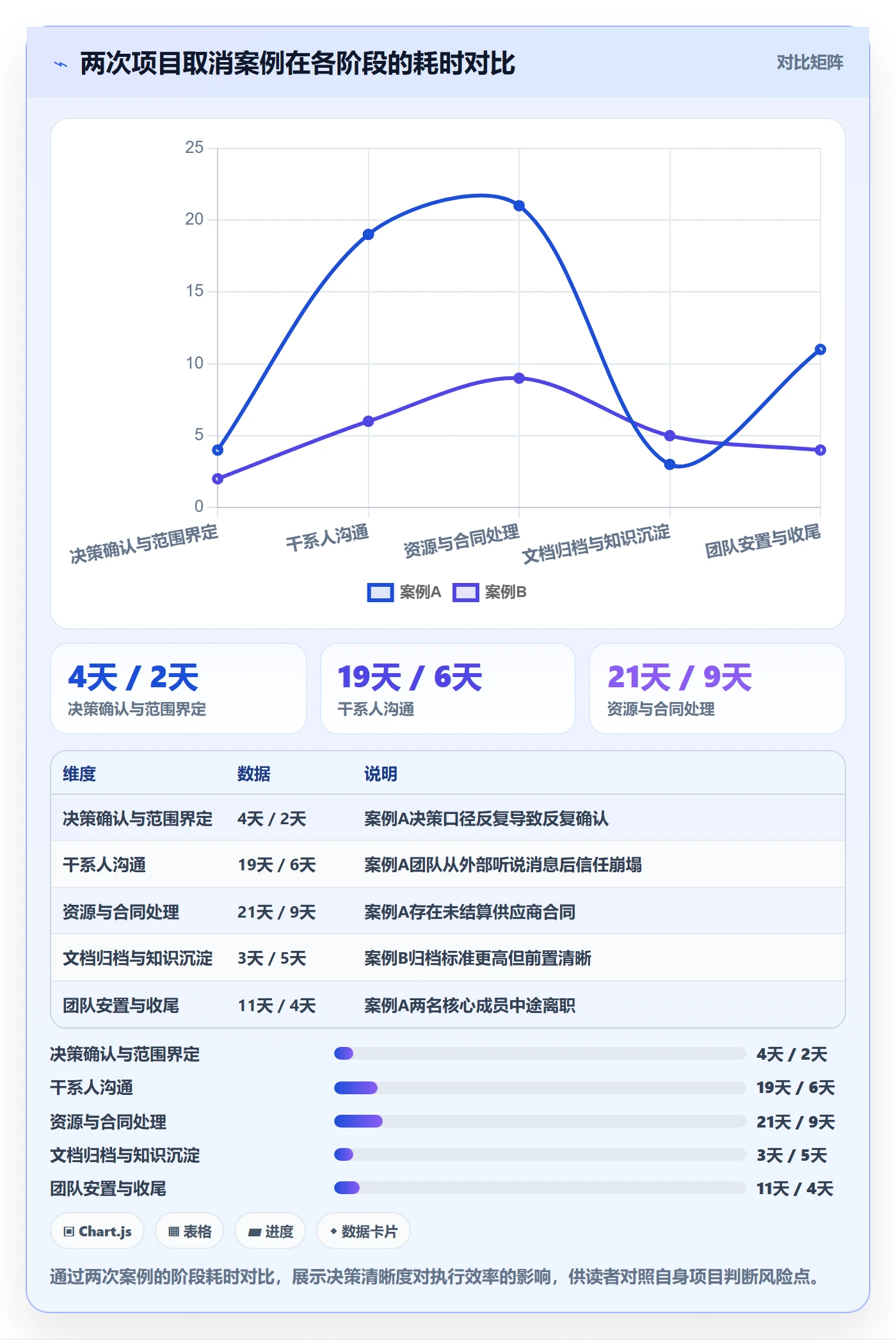The height and width of the screenshot is (1340, 896).
Task: Select text 案例A两名核心成员中途离职
Action: tap(470, 1005)
